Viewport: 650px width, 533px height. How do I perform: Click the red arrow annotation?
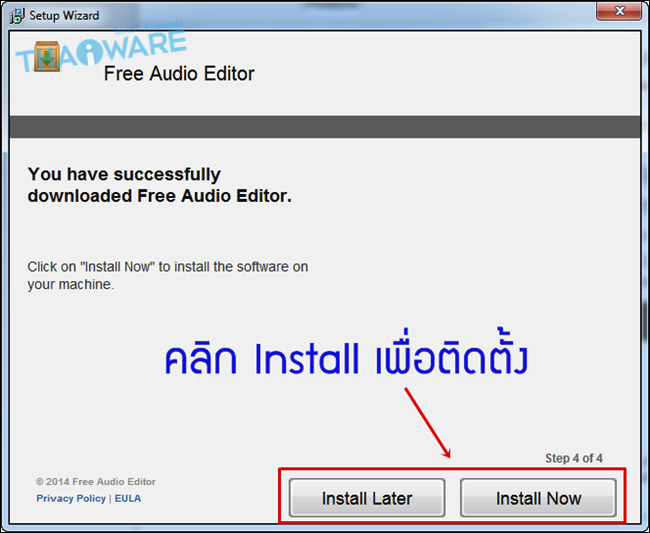427,423
